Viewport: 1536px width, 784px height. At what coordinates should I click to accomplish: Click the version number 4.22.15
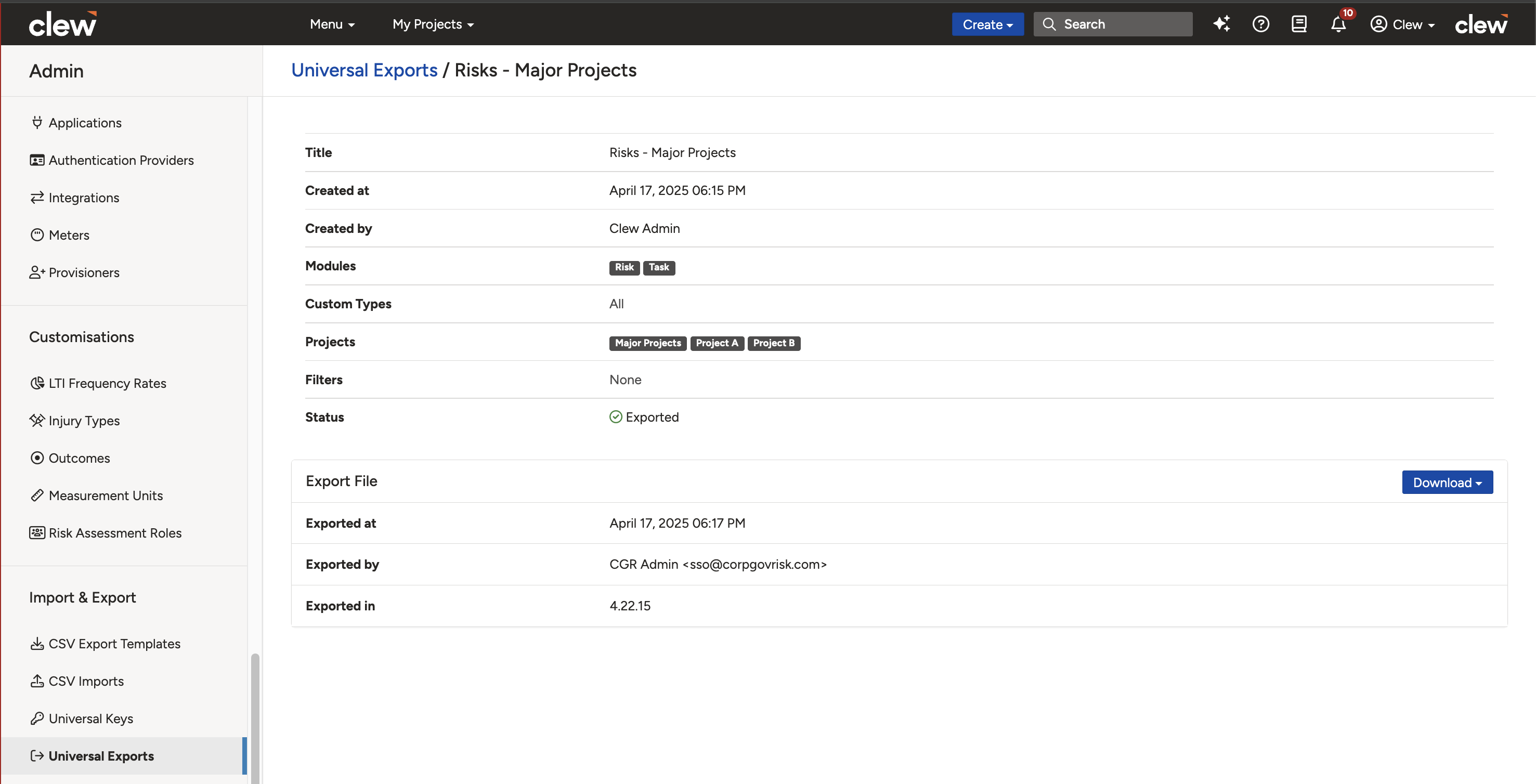pos(630,606)
